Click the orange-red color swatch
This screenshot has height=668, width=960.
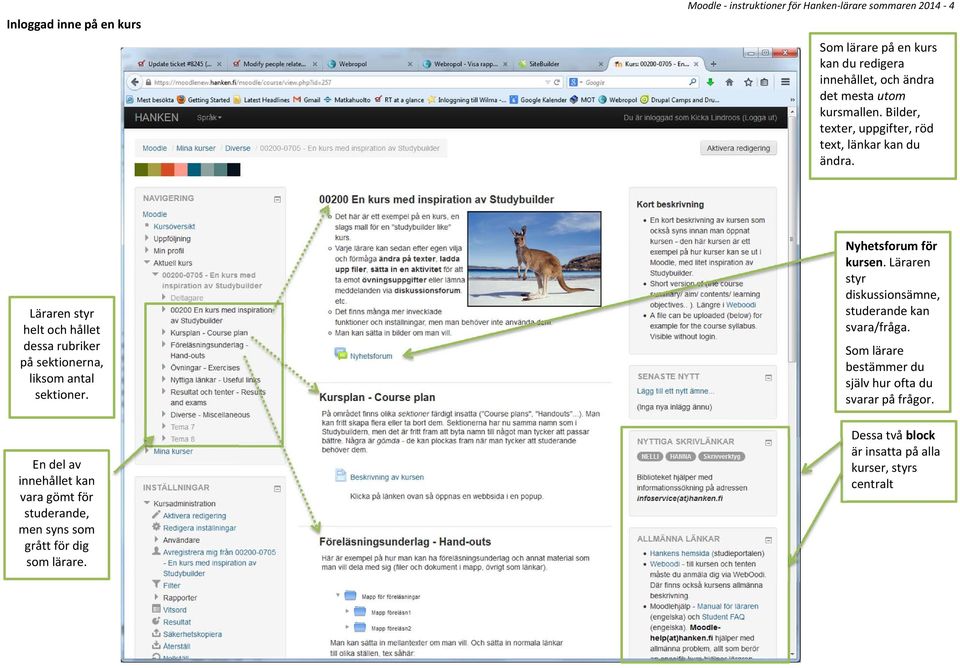[x=168, y=170]
